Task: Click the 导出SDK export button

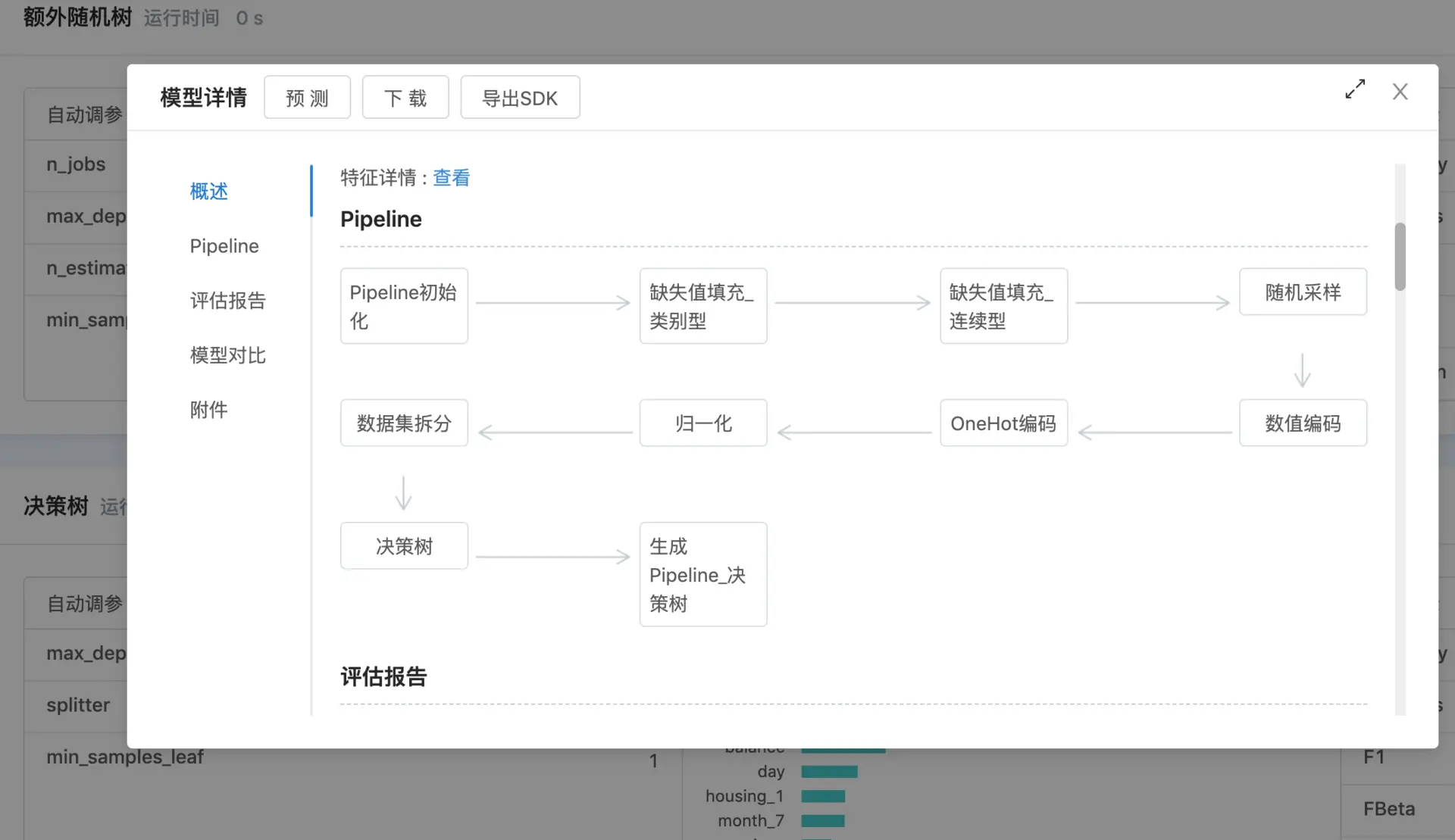Action: click(520, 98)
